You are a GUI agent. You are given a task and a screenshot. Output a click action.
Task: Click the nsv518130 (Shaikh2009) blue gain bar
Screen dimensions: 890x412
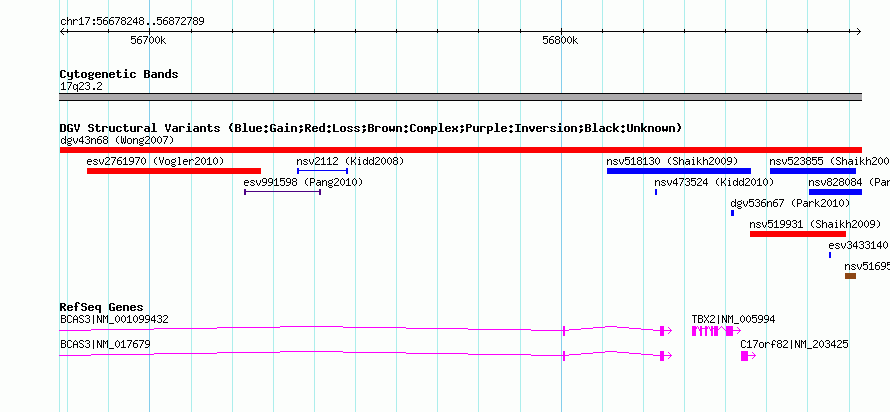coord(679,171)
